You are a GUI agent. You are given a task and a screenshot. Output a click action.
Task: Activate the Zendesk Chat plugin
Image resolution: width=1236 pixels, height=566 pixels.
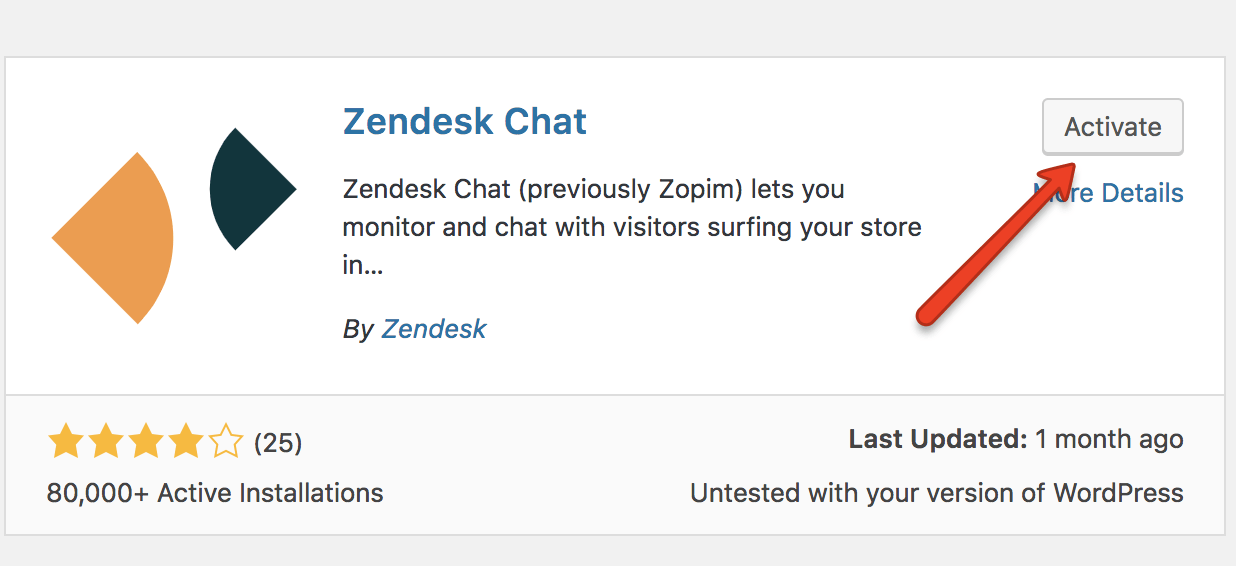(1112, 127)
